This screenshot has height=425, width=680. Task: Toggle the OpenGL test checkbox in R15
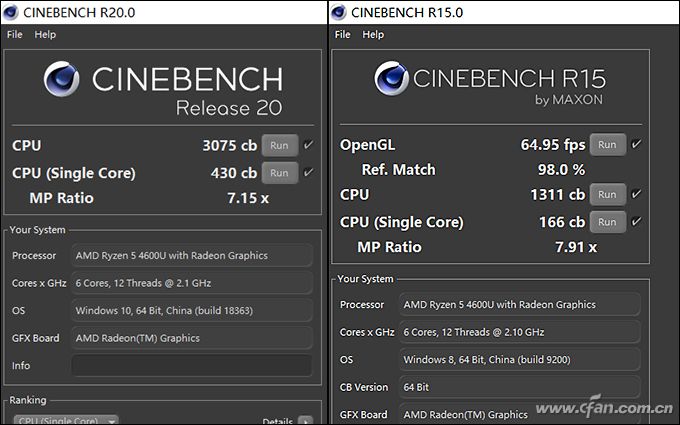pos(636,144)
